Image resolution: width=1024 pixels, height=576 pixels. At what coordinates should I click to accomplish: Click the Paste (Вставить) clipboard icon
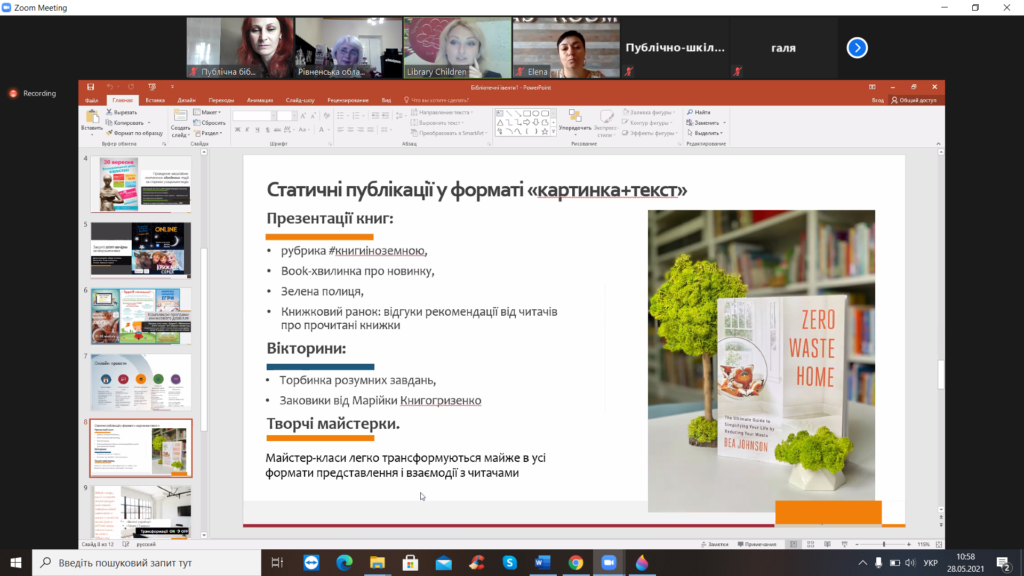92,117
